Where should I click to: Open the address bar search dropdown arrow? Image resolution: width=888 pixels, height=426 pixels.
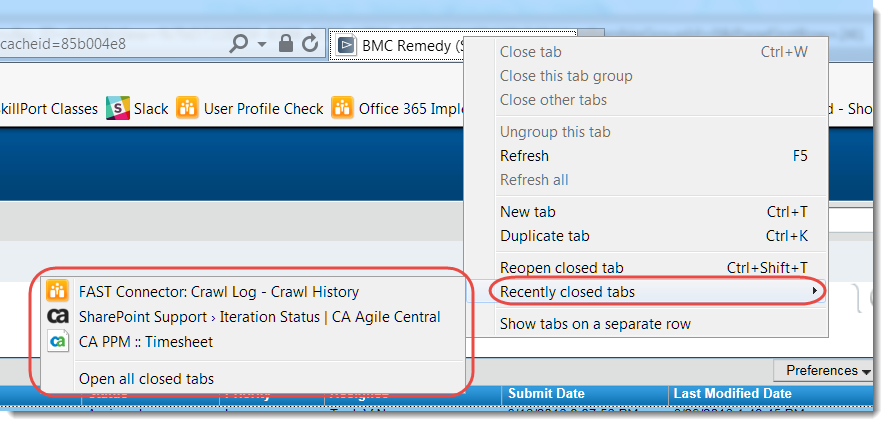[x=262, y=45]
